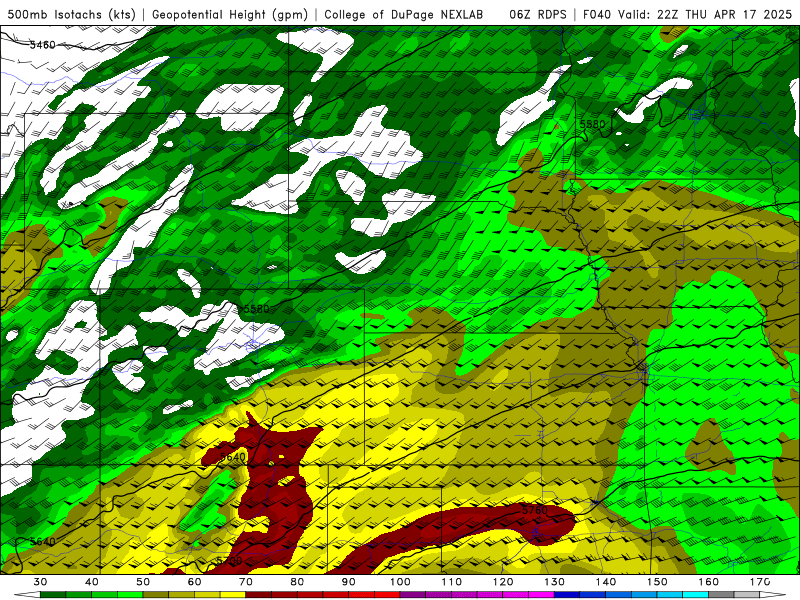Click the 5700 height contour label
800x600 pixels.
point(229,561)
